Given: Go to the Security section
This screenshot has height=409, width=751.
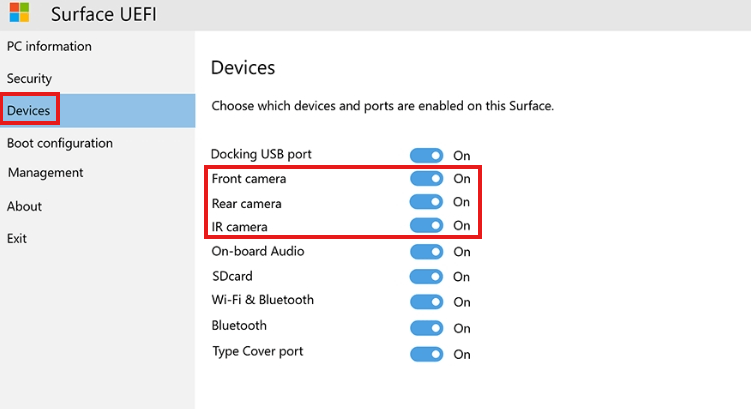Looking at the screenshot, I should (x=29, y=78).
